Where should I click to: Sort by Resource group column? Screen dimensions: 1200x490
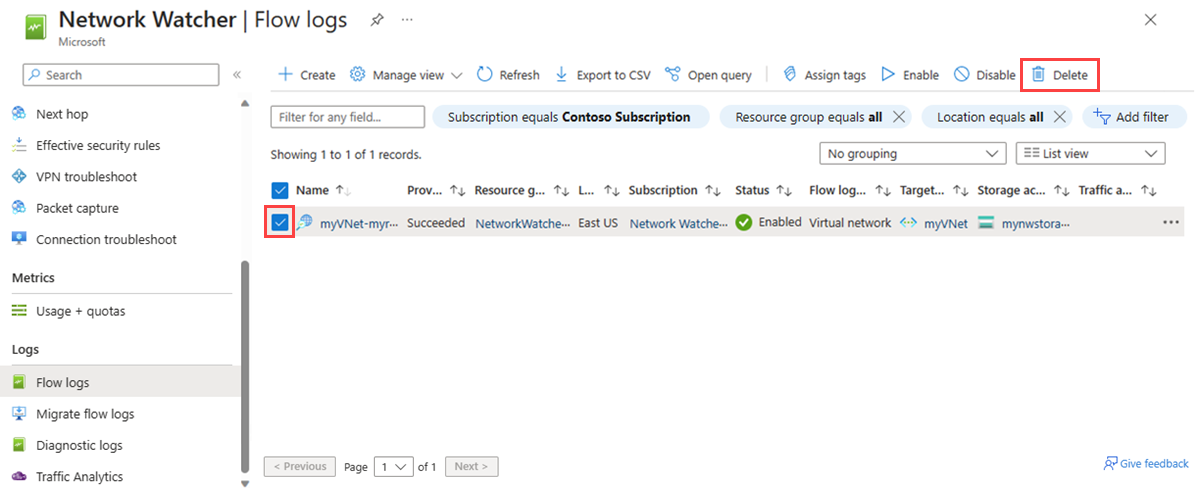coord(522,190)
